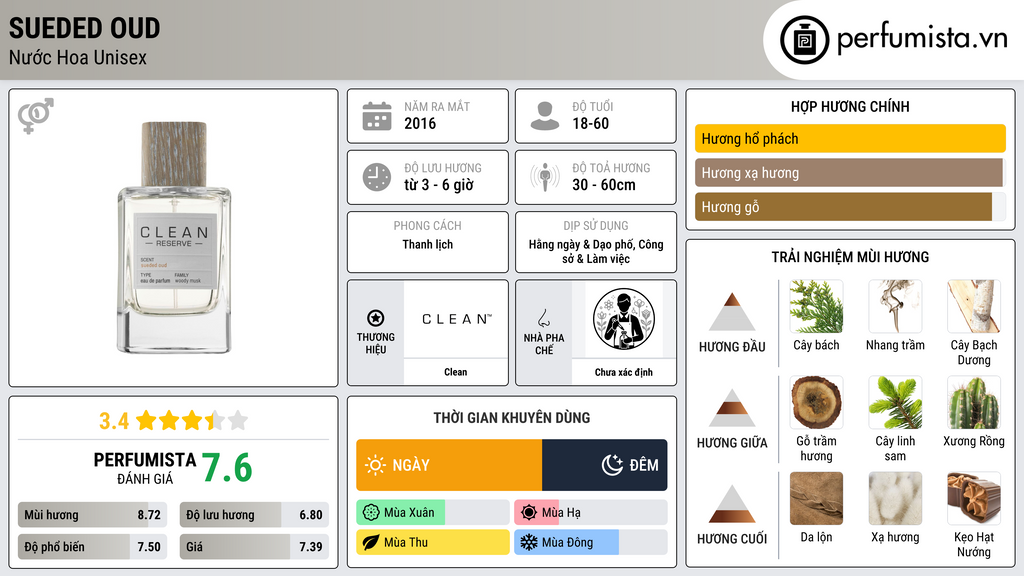Click the Cây Bạch Dương note image

[974, 306]
